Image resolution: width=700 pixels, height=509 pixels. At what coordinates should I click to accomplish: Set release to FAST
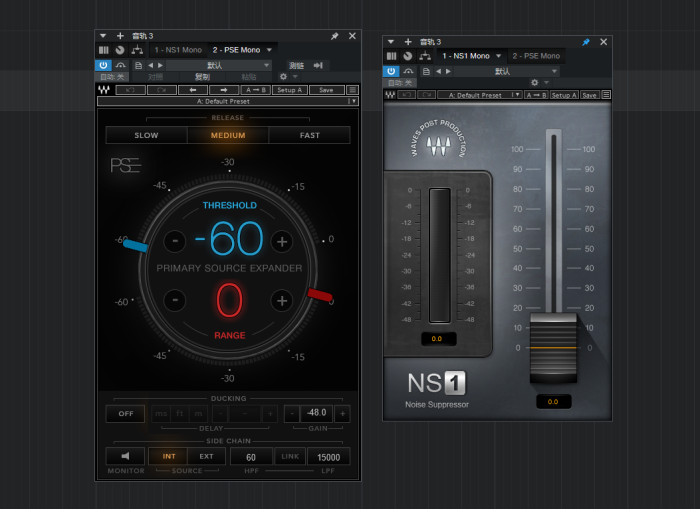(x=309, y=135)
